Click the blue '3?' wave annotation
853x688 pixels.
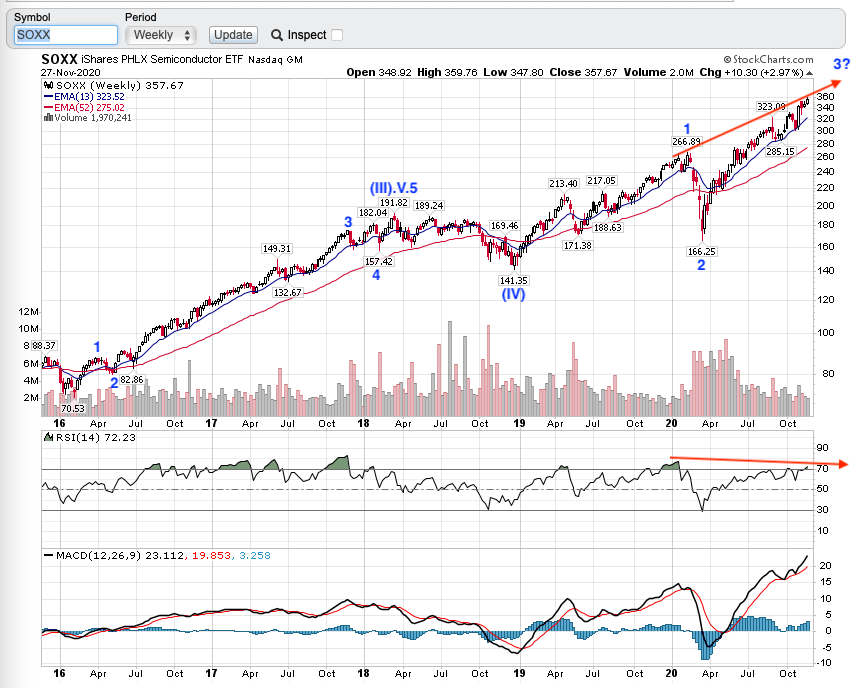tap(842, 65)
